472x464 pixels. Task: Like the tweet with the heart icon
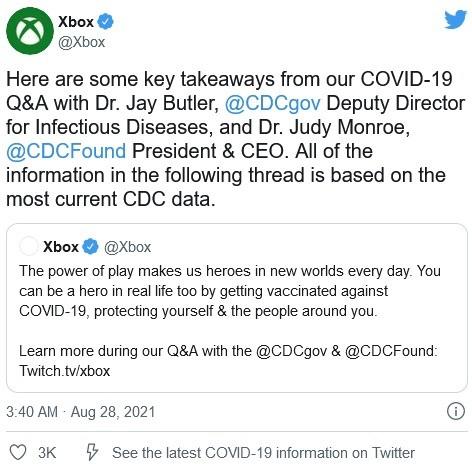(18, 452)
